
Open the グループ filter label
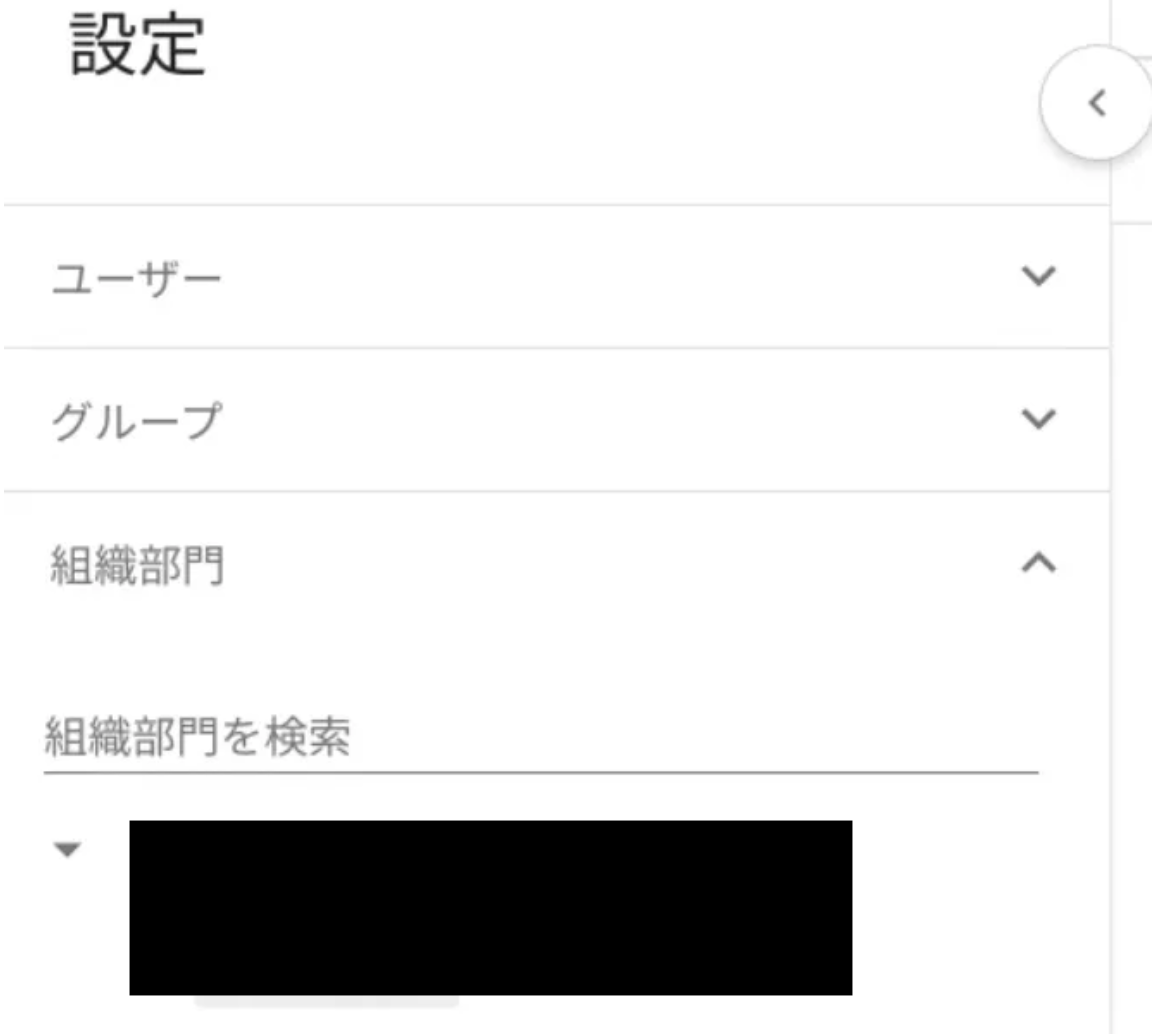(136, 421)
